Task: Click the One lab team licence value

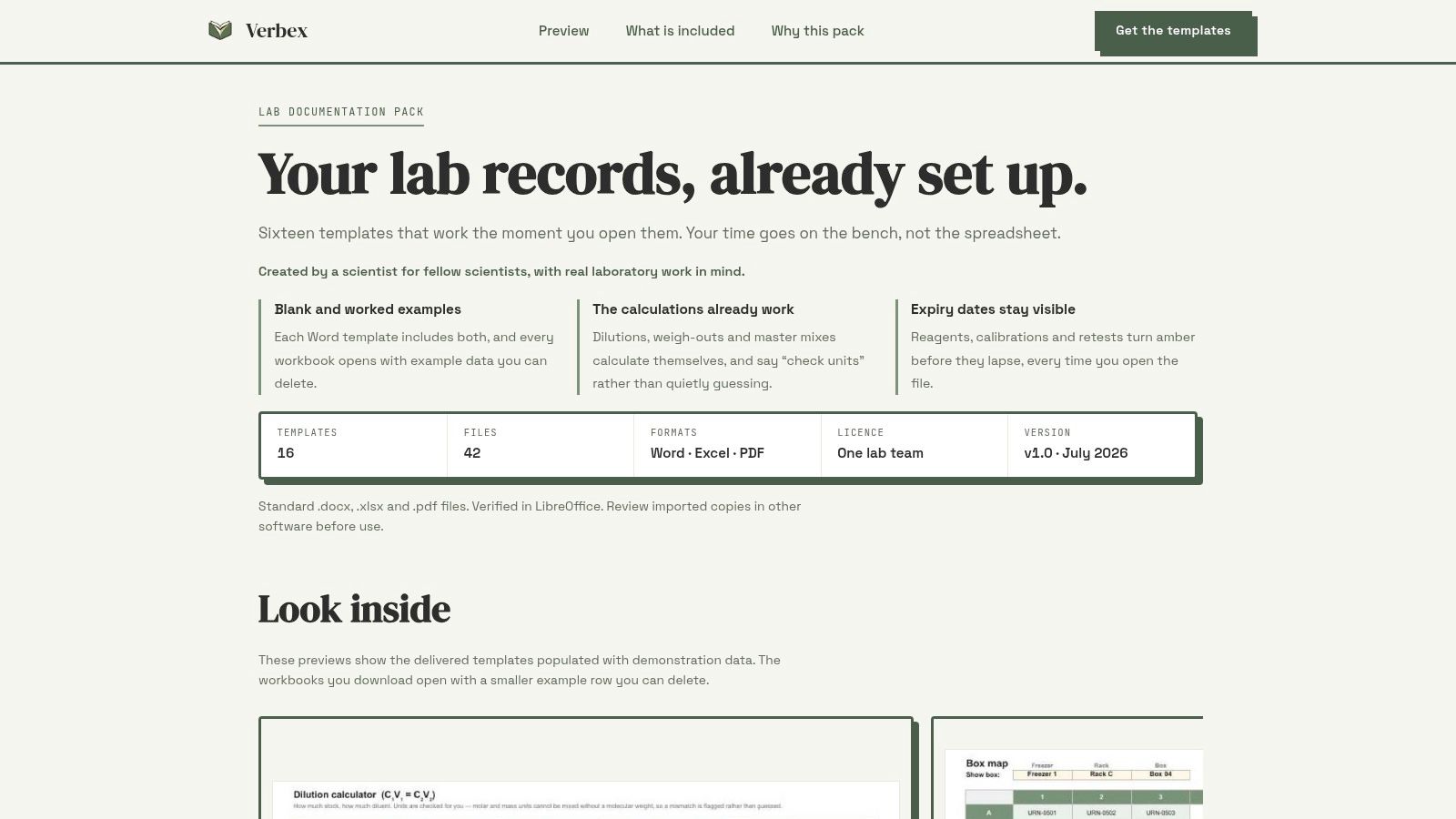Action: tap(880, 453)
